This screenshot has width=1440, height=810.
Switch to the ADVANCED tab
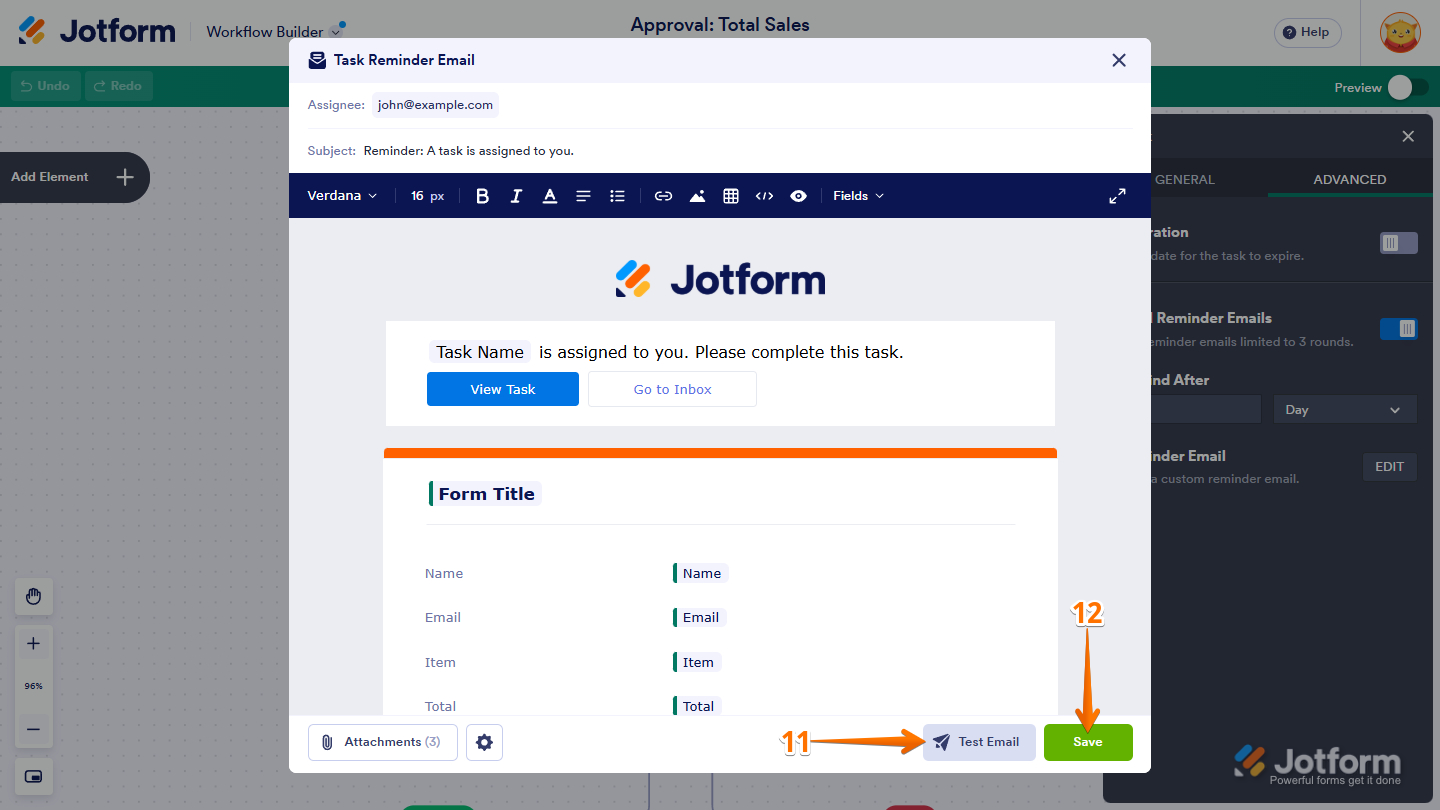click(x=1349, y=180)
